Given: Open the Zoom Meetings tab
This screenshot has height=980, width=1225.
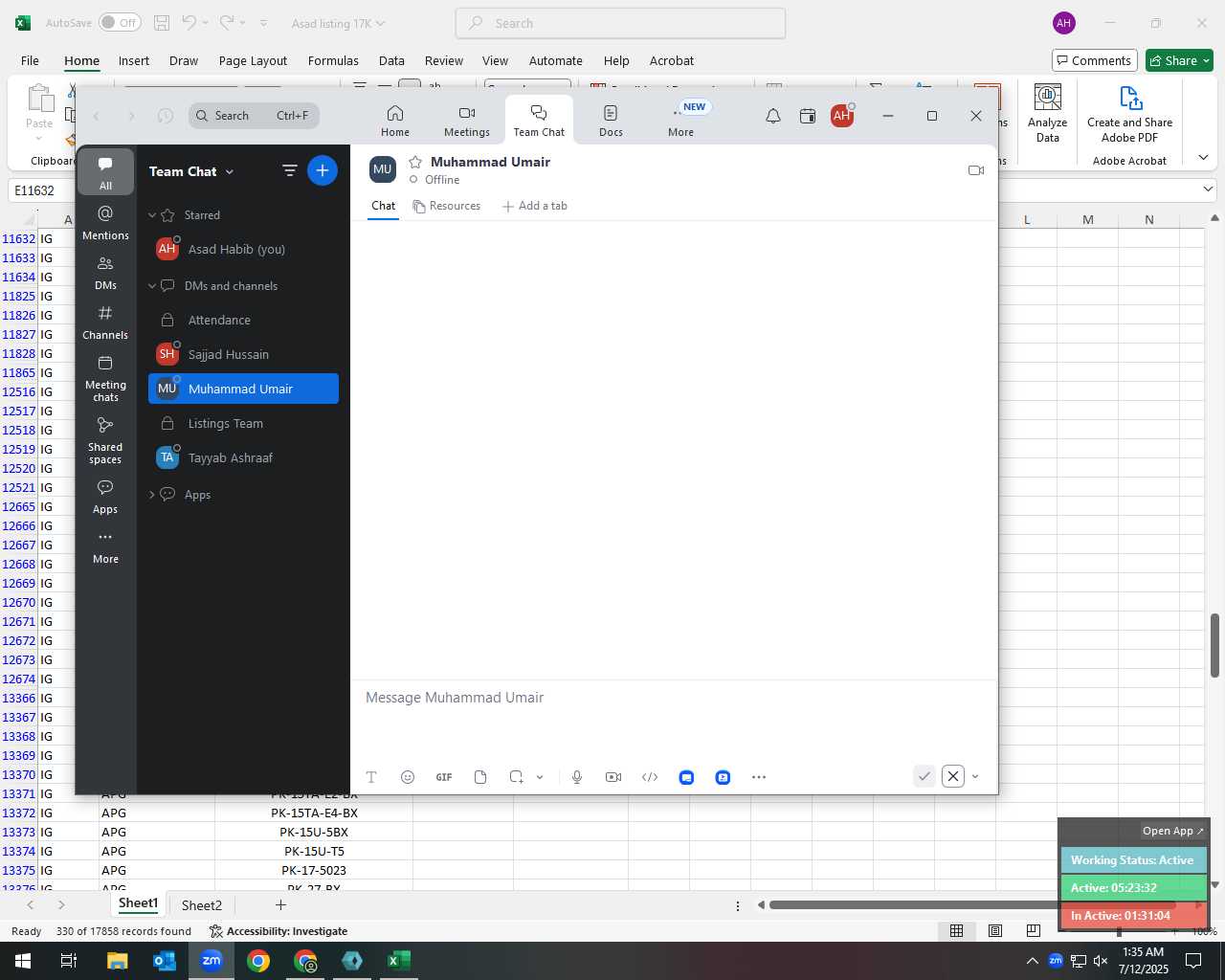Looking at the screenshot, I should click(x=467, y=121).
